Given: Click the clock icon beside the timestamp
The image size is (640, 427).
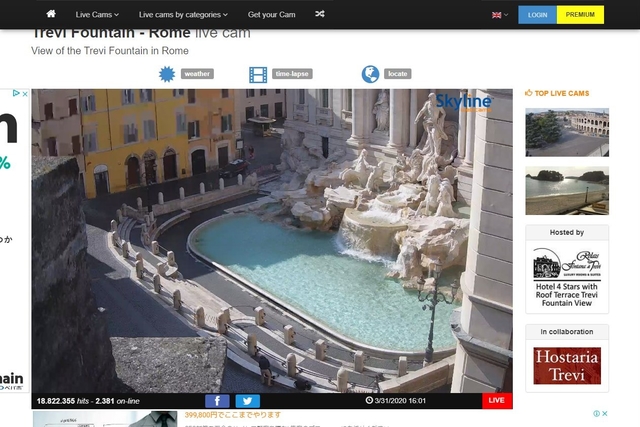Looking at the screenshot, I should (x=369, y=400).
